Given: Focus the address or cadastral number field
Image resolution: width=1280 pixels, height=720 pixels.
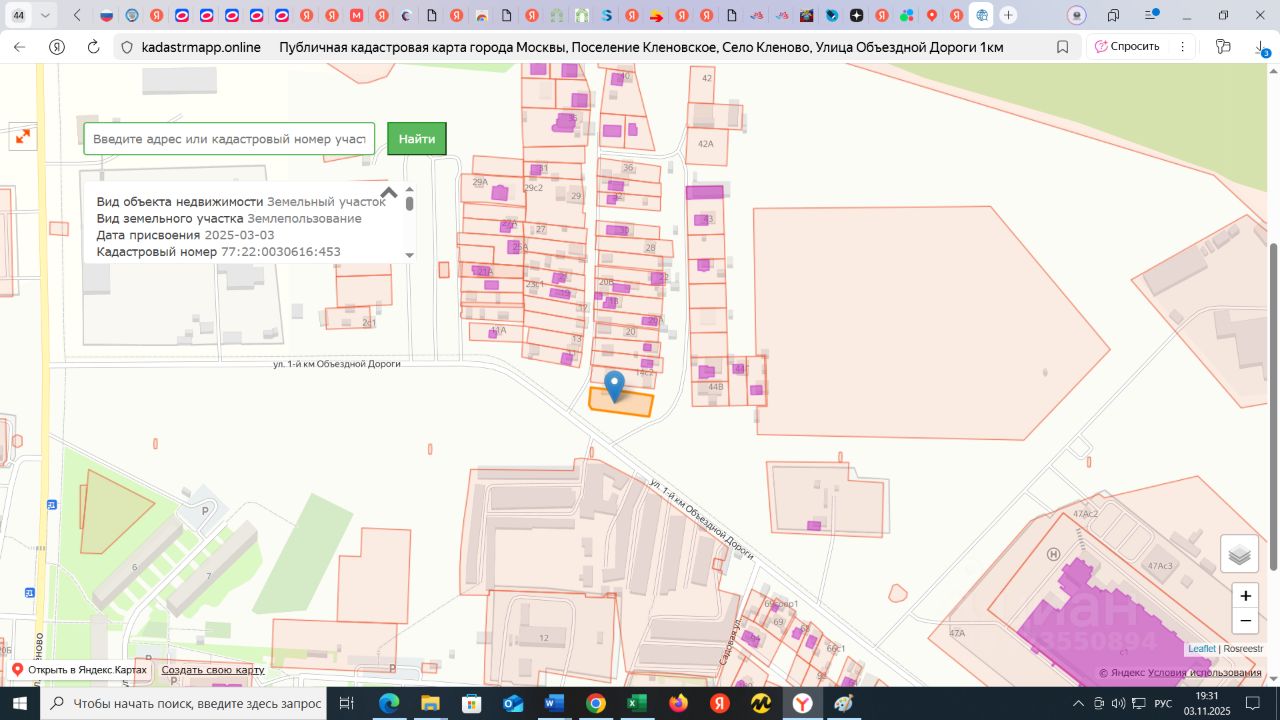Looking at the screenshot, I should (x=229, y=139).
